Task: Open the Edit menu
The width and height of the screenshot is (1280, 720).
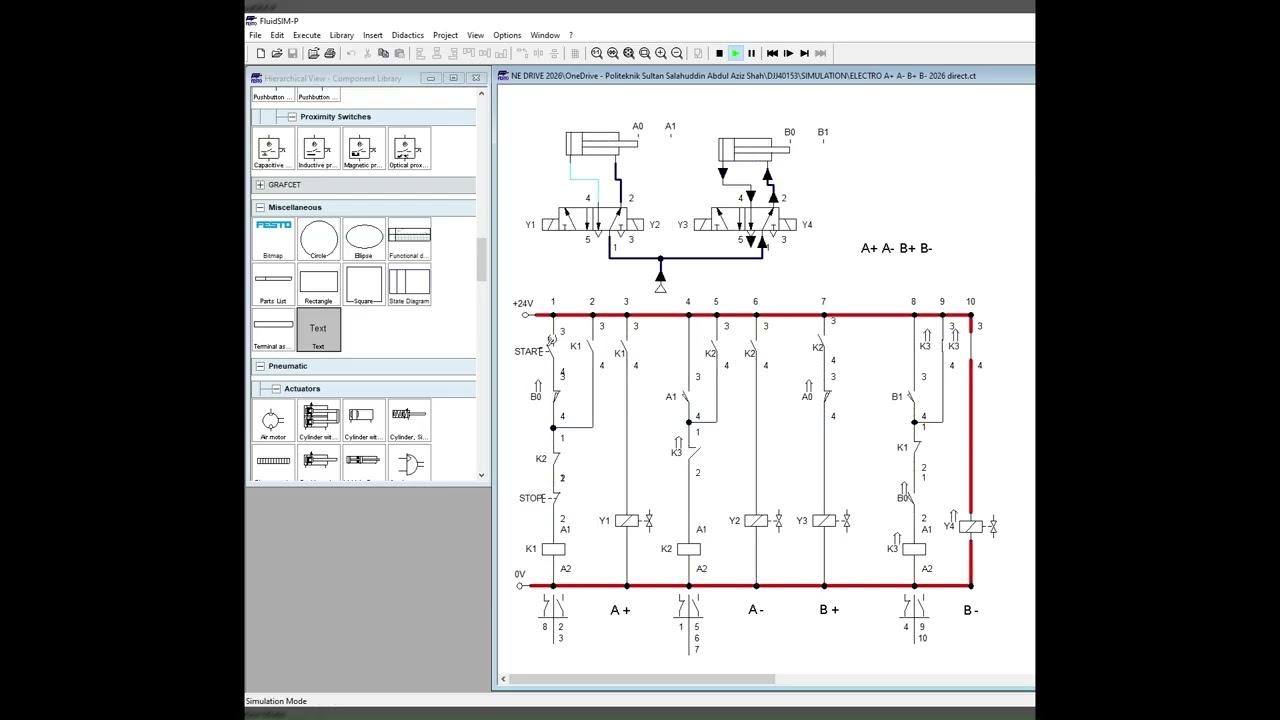Action: [277, 35]
